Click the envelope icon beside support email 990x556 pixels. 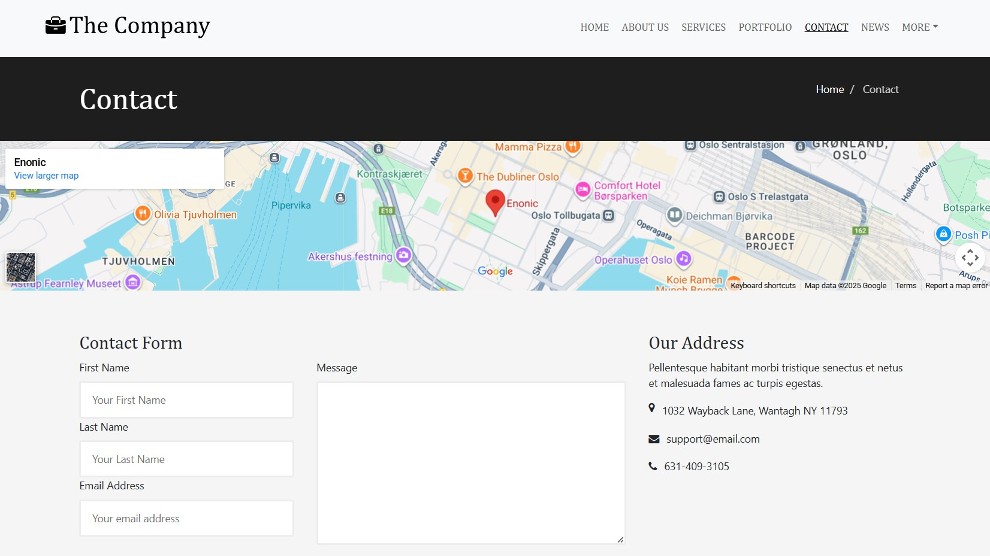point(653,439)
